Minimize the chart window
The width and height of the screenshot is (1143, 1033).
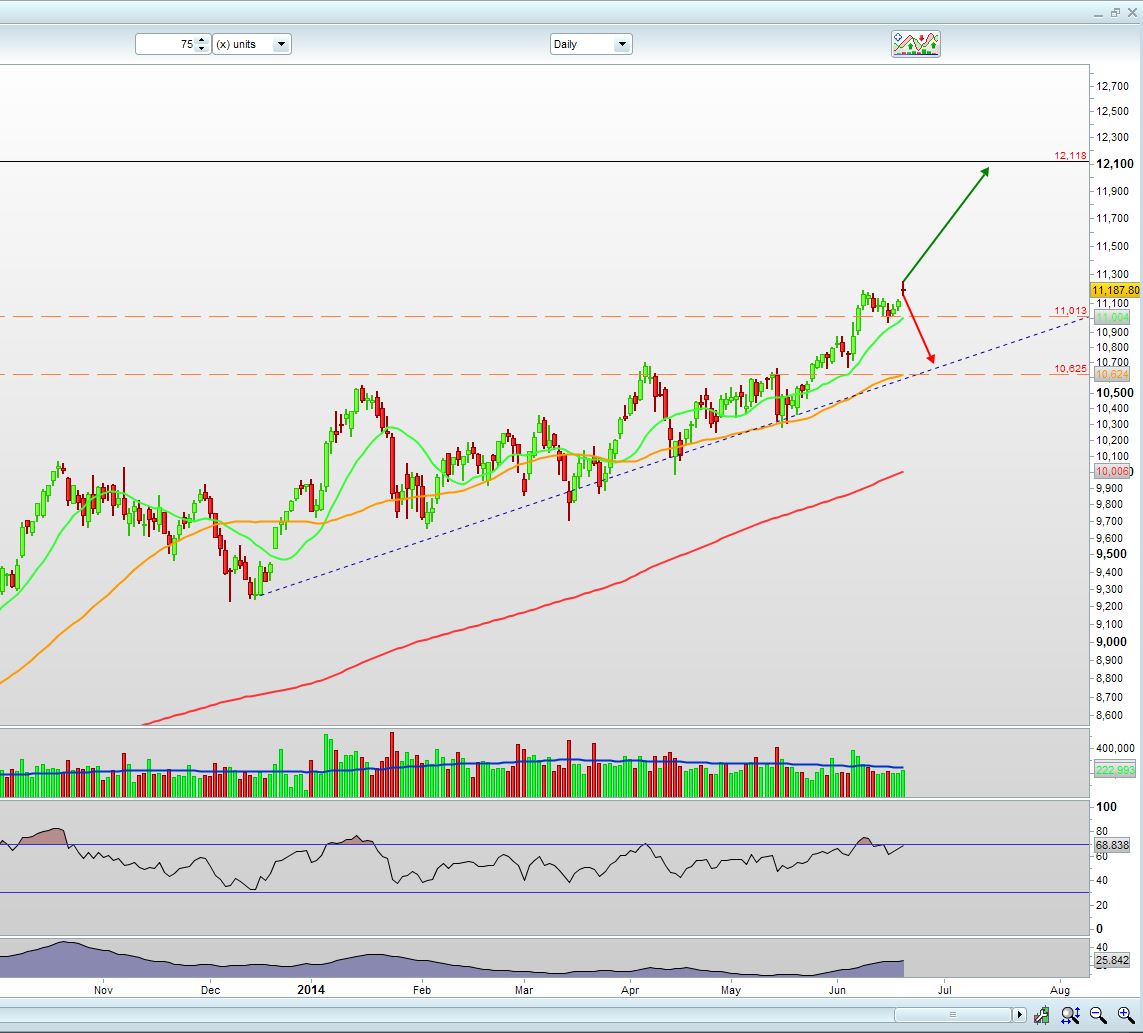pyautogui.click(x=1099, y=13)
